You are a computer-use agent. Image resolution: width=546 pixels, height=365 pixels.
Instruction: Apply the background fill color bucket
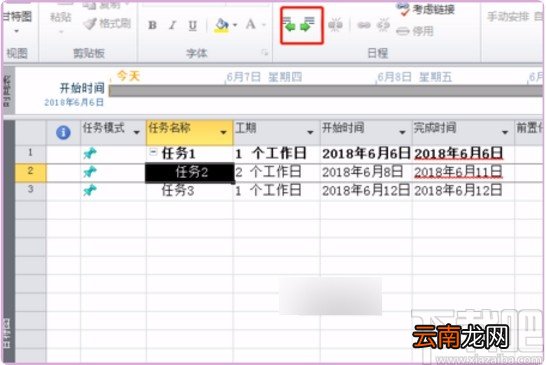[222, 25]
